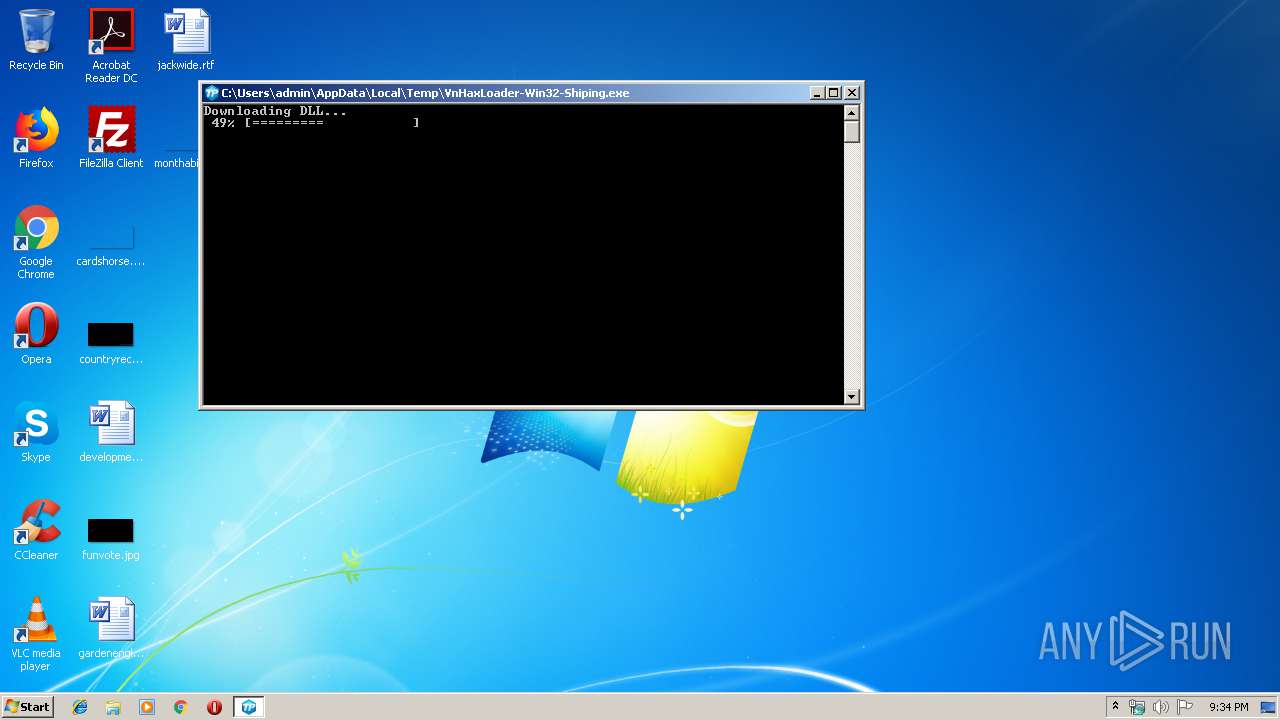This screenshot has height=720, width=1280.
Task: Launch Skype from desktop
Action: pos(36,432)
